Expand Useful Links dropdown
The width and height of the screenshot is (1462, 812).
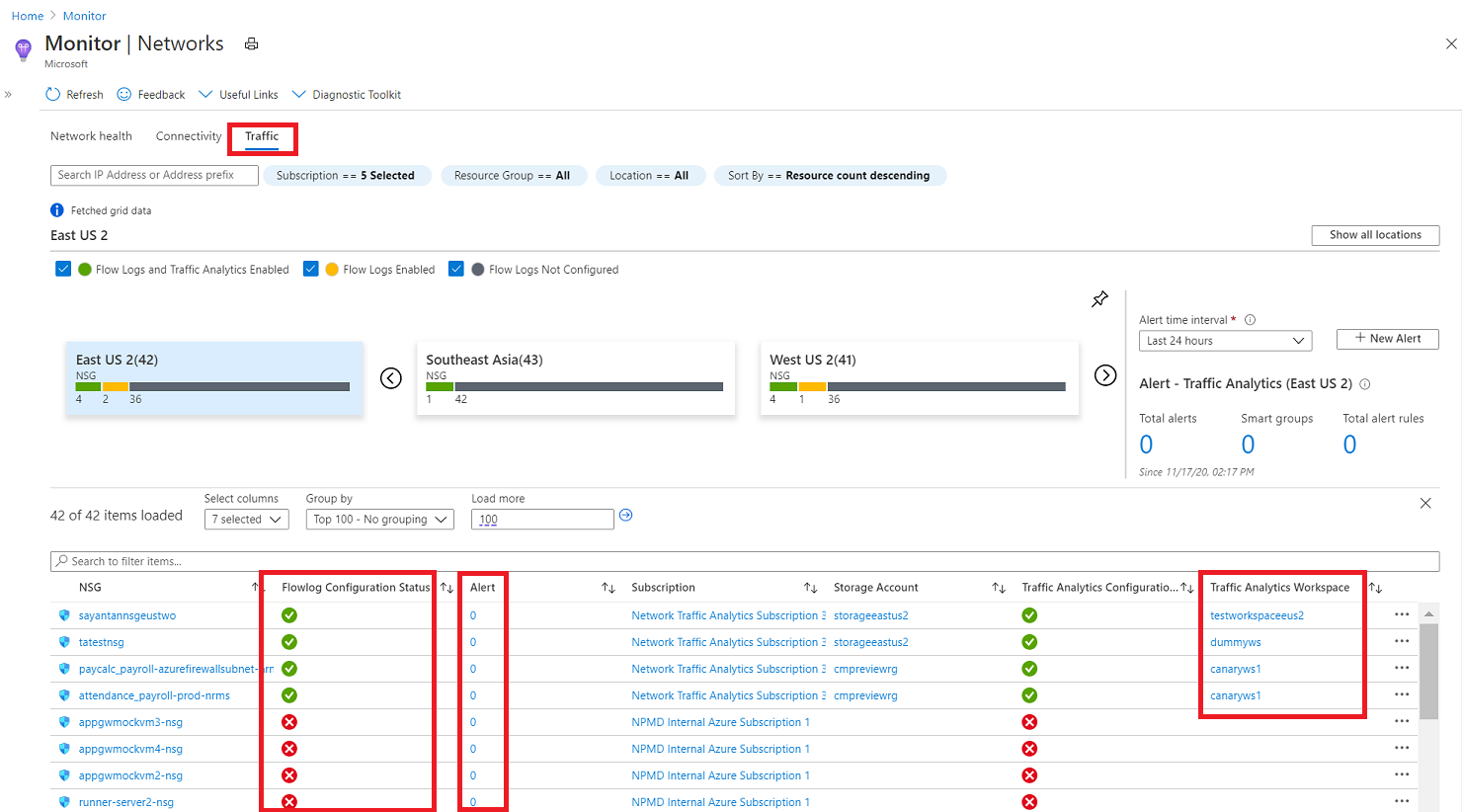click(238, 95)
